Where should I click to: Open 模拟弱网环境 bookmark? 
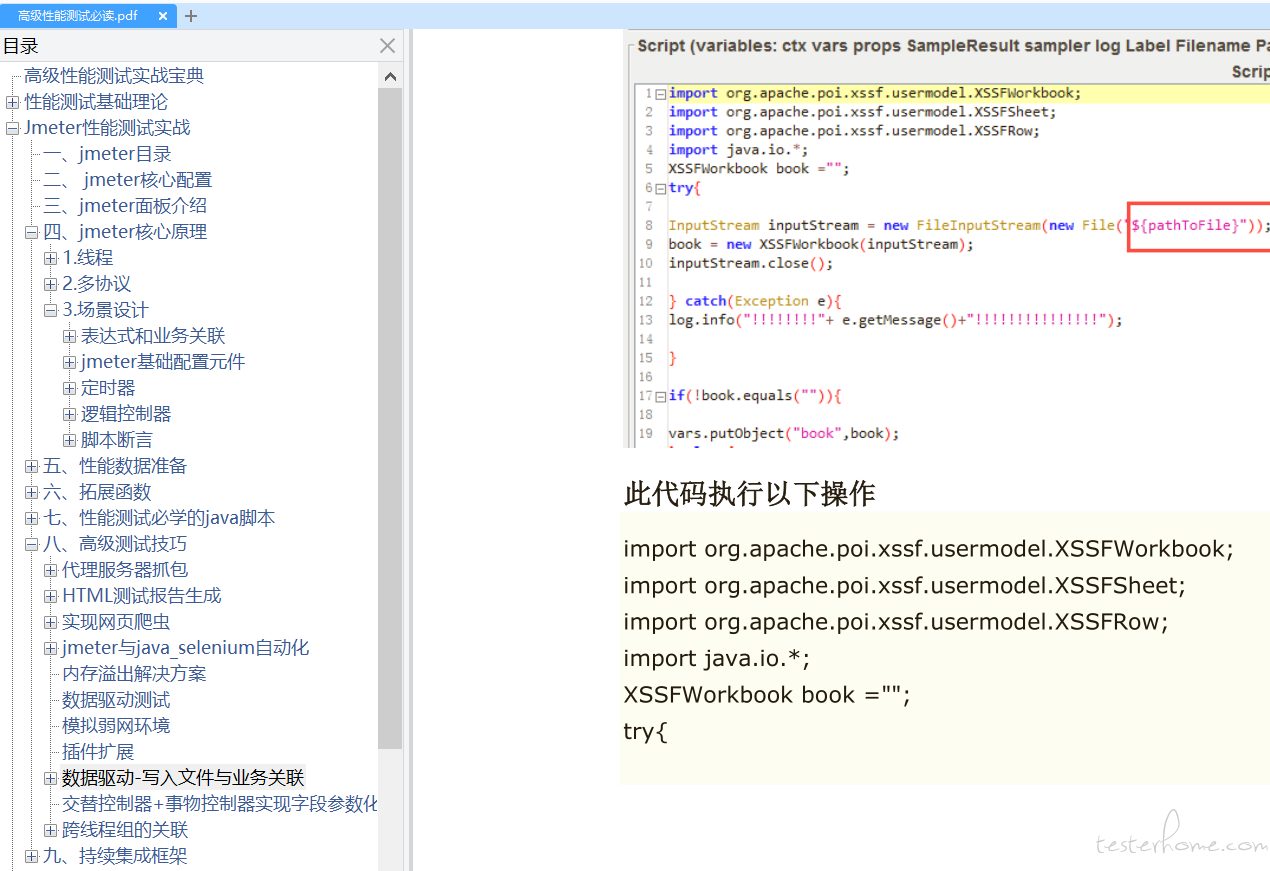(x=116, y=726)
